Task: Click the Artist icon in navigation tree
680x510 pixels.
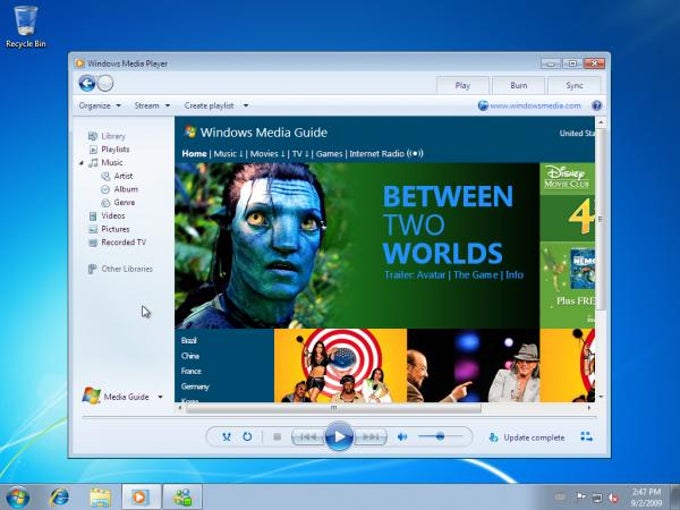Action: click(105, 176)
